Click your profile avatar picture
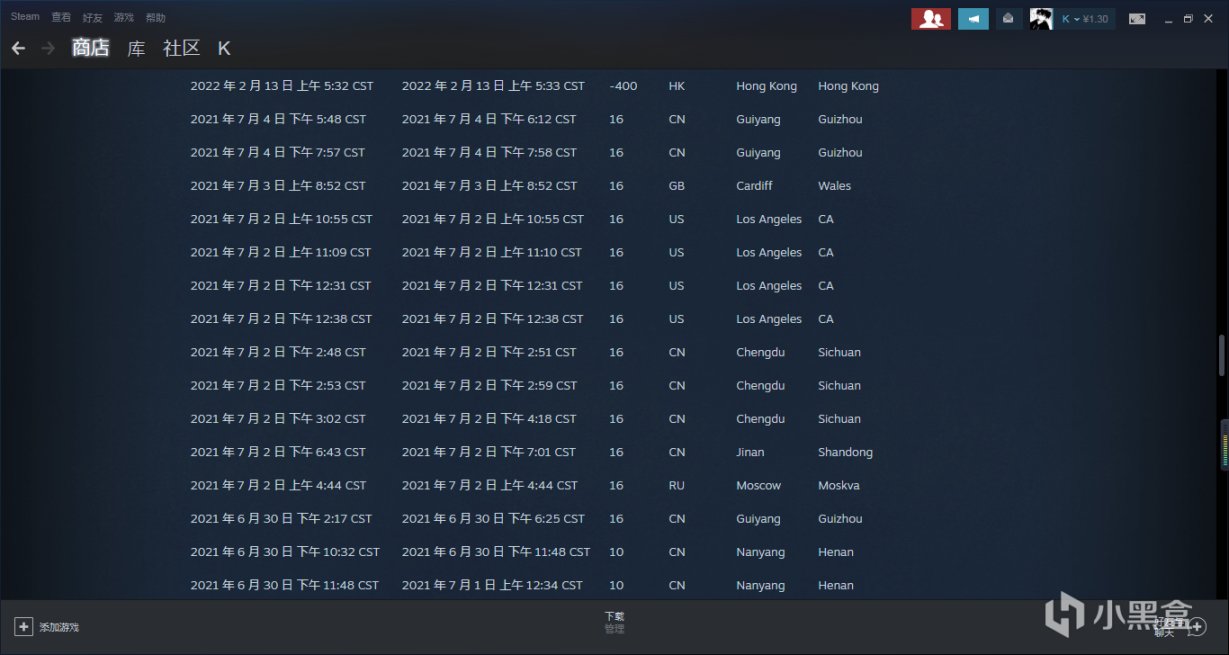This screenshot has height=655, width=1229. tap(1041, 18)
